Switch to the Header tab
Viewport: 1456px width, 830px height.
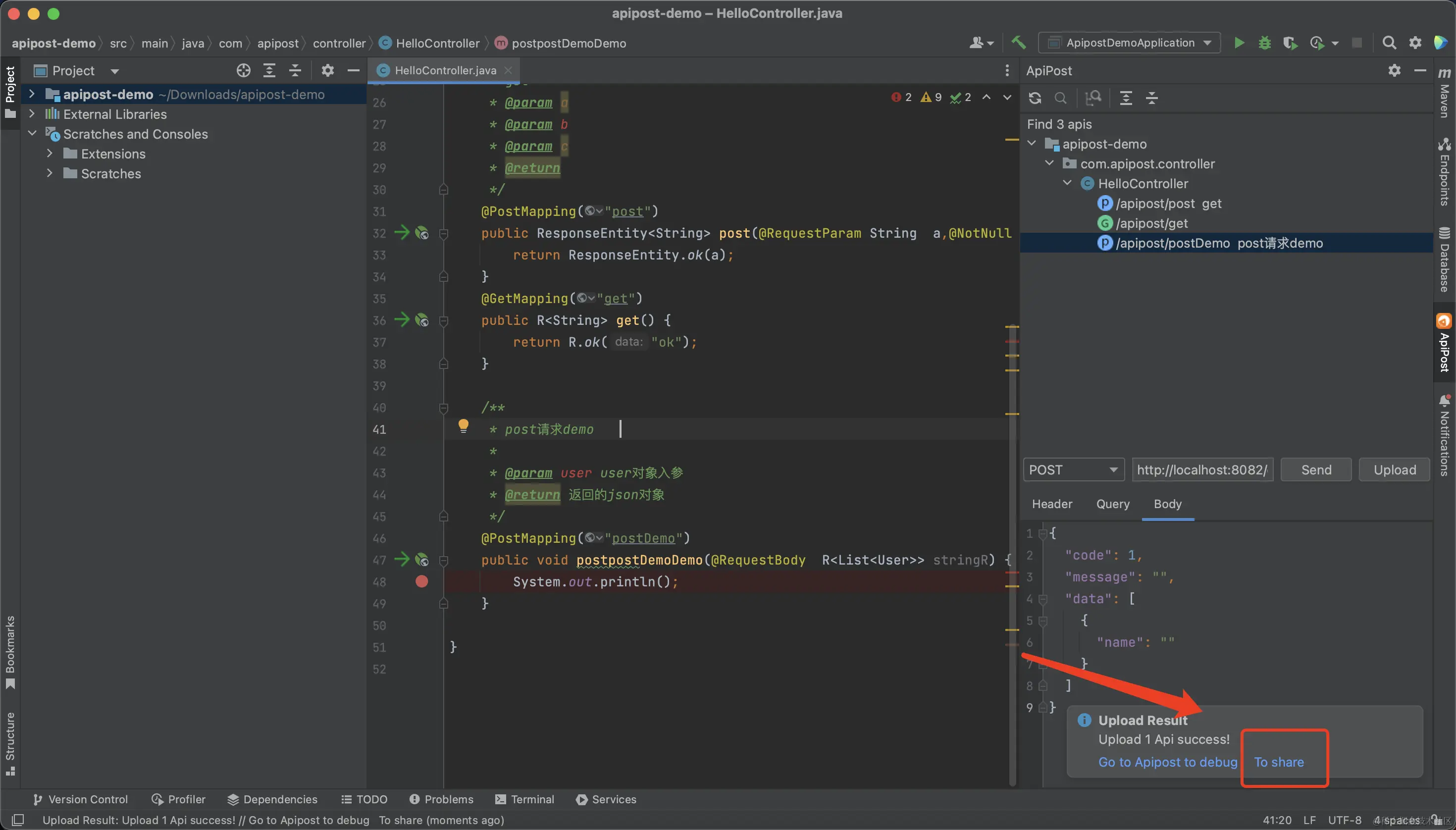pyautogui.click(x=1052, y=504)
